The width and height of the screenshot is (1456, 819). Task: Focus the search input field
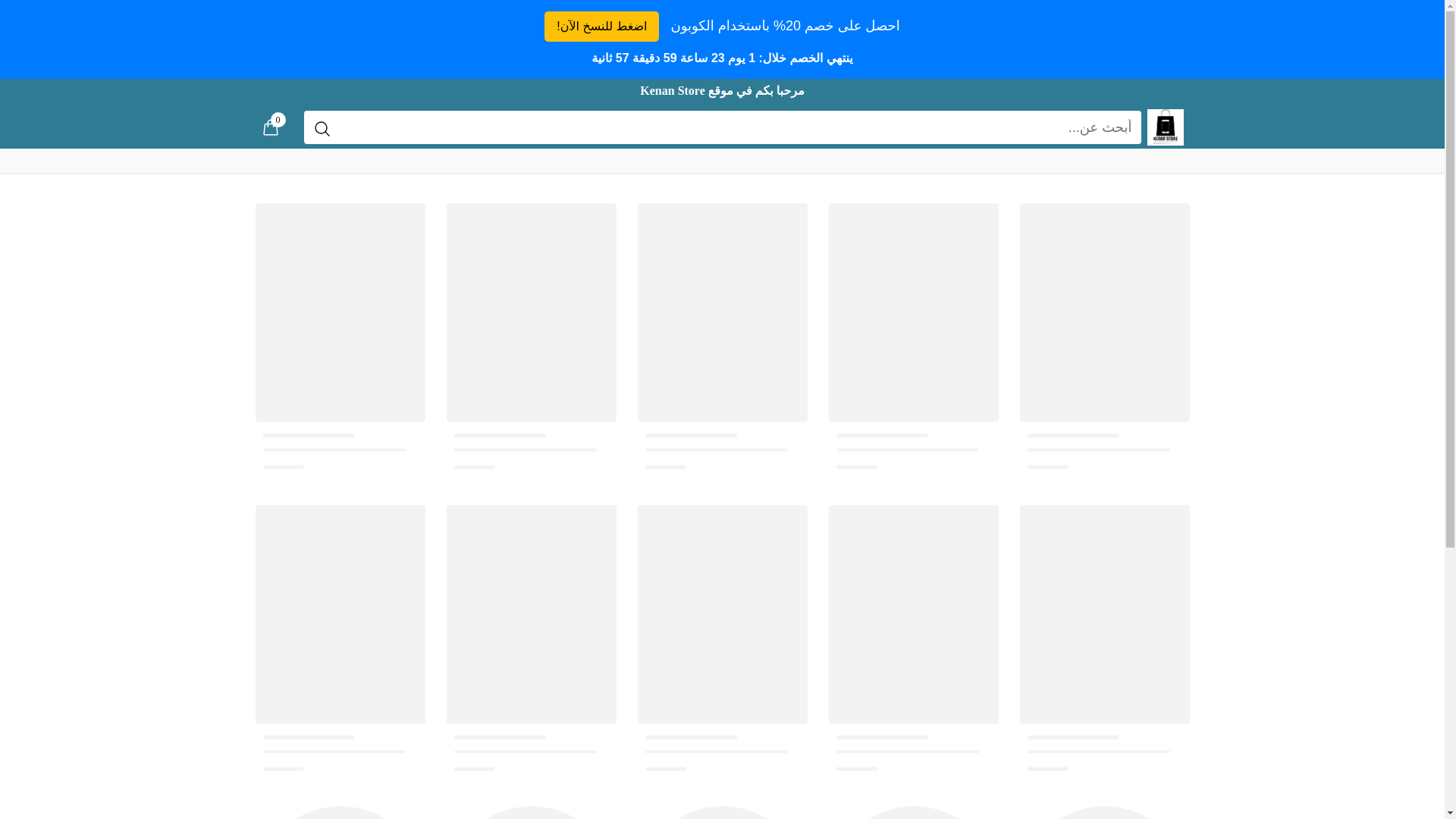point(722,127)
